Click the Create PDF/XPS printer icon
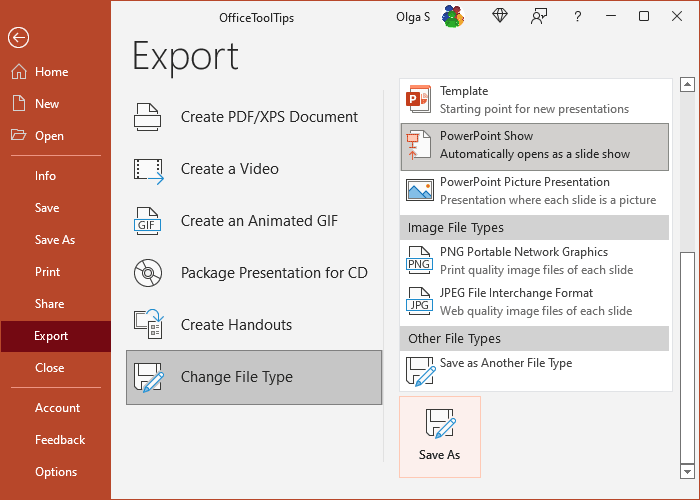The height and width of the screenshot is (500, 700). click(147, 117)
